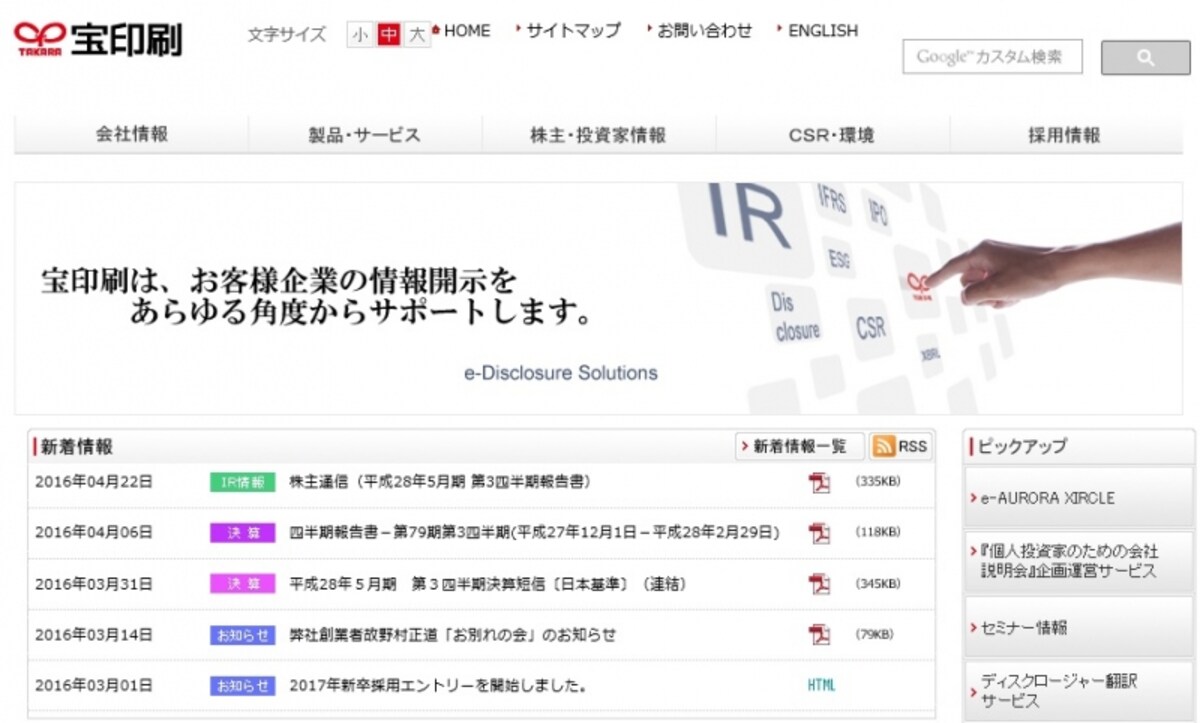Open 第3四半期決算短信 link
1200x723 pixels.
[488, 583]
